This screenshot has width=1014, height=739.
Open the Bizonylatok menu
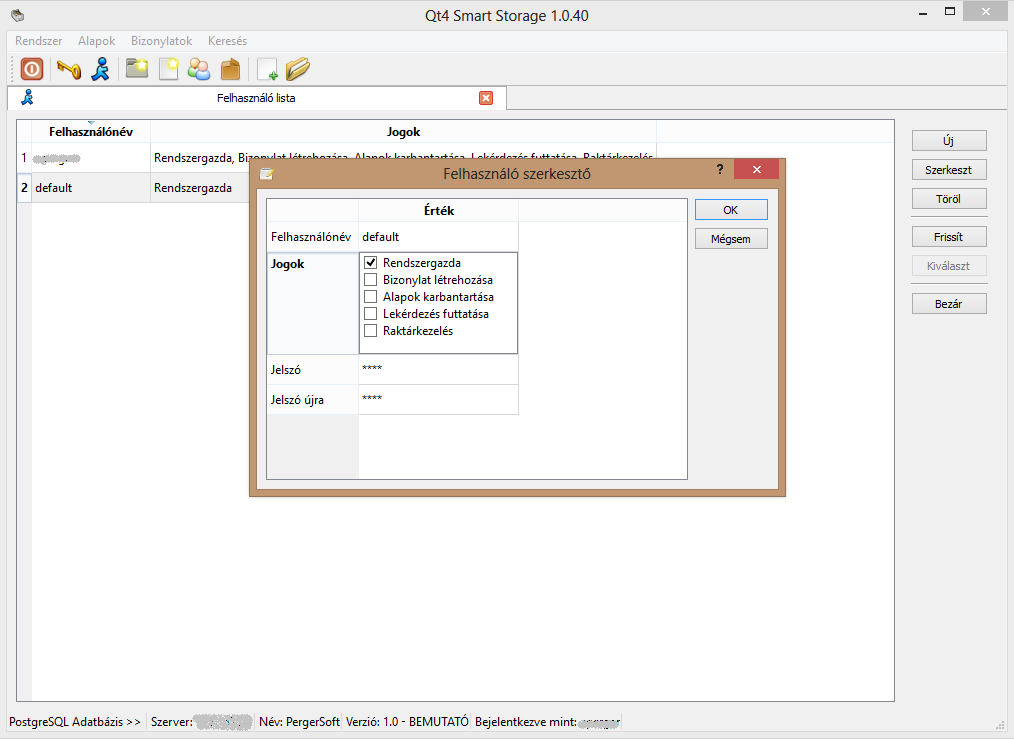pyautogui.click(x=161, y=41)
